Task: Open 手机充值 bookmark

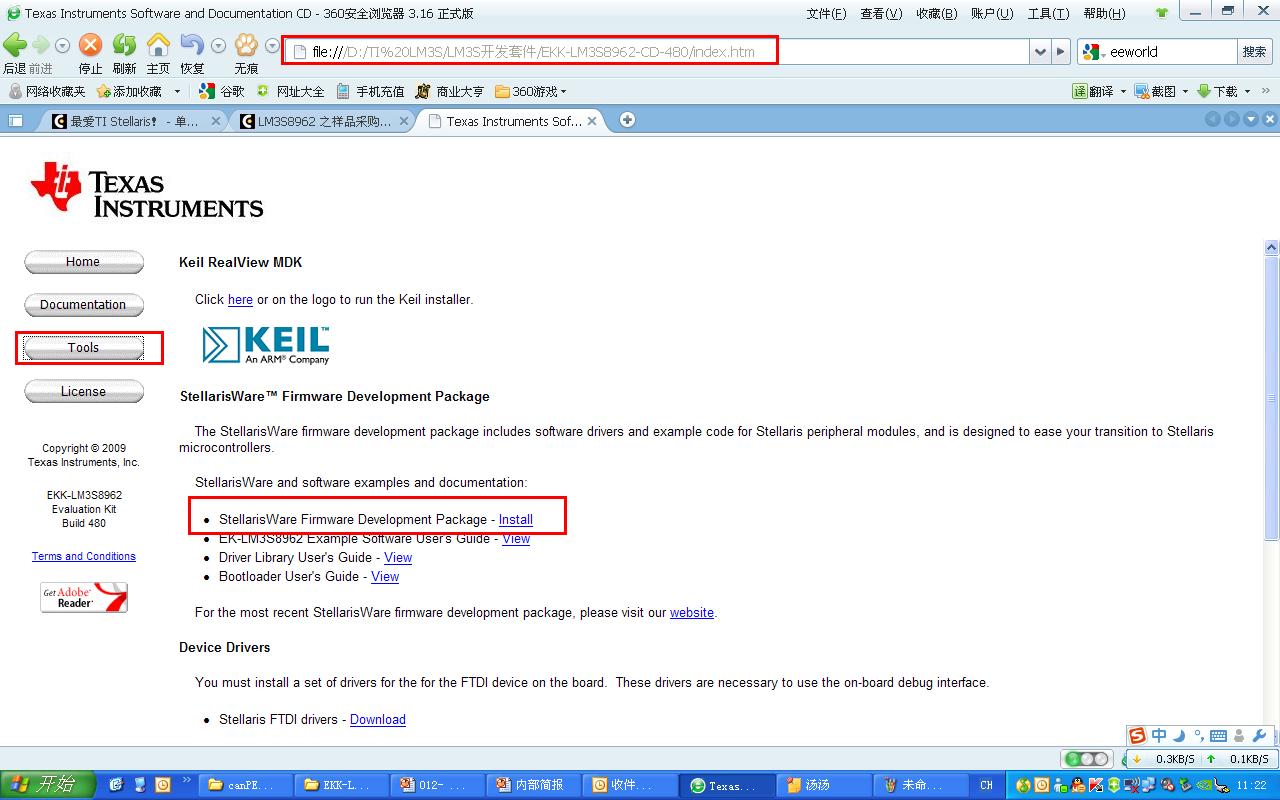Action: coord(370,91)
